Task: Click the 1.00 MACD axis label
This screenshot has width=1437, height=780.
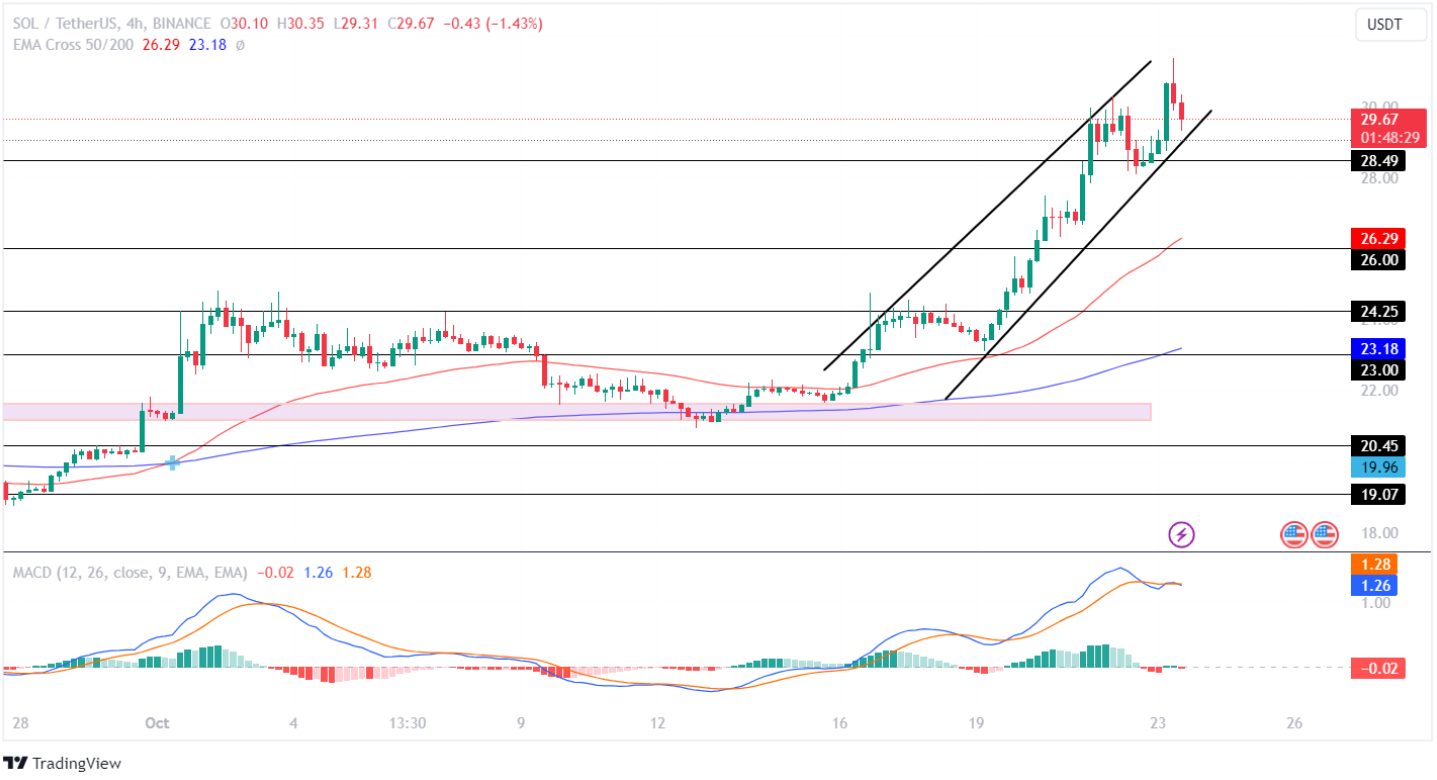Action: coord(1375,603)
